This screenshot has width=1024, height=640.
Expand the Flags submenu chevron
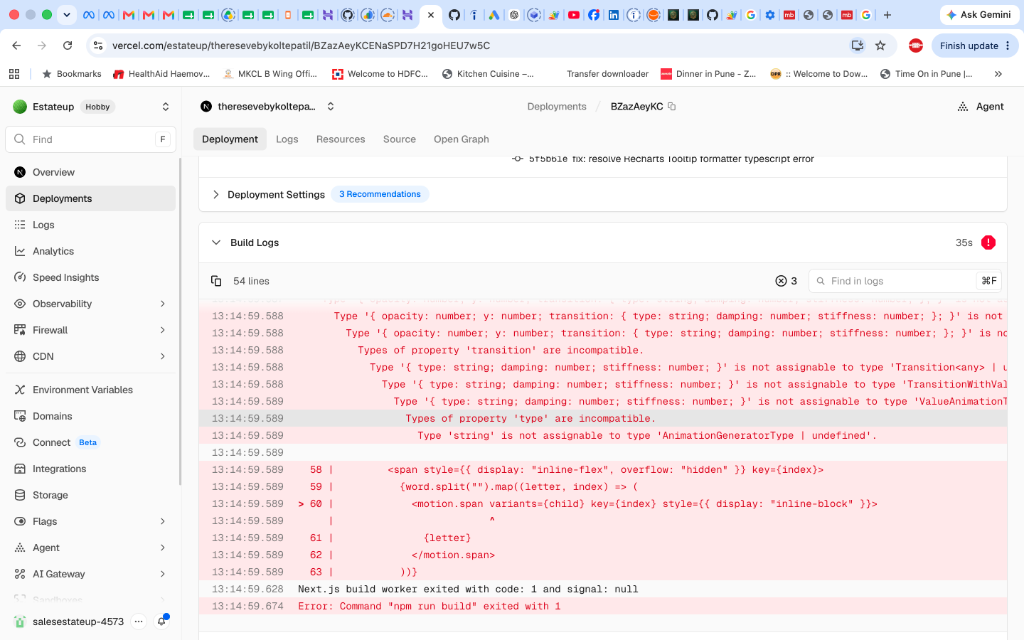point(163,521)
